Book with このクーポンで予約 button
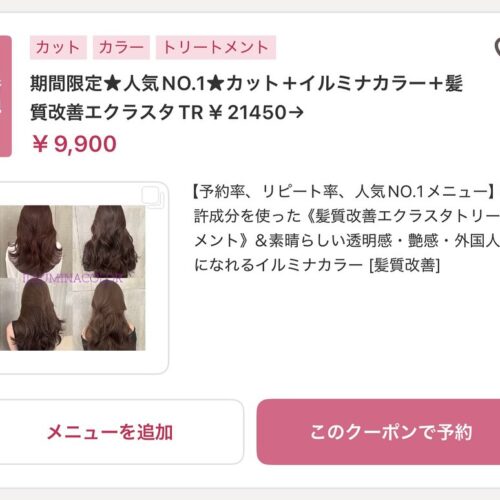This screenshot has width=500, height=500. 379,432
